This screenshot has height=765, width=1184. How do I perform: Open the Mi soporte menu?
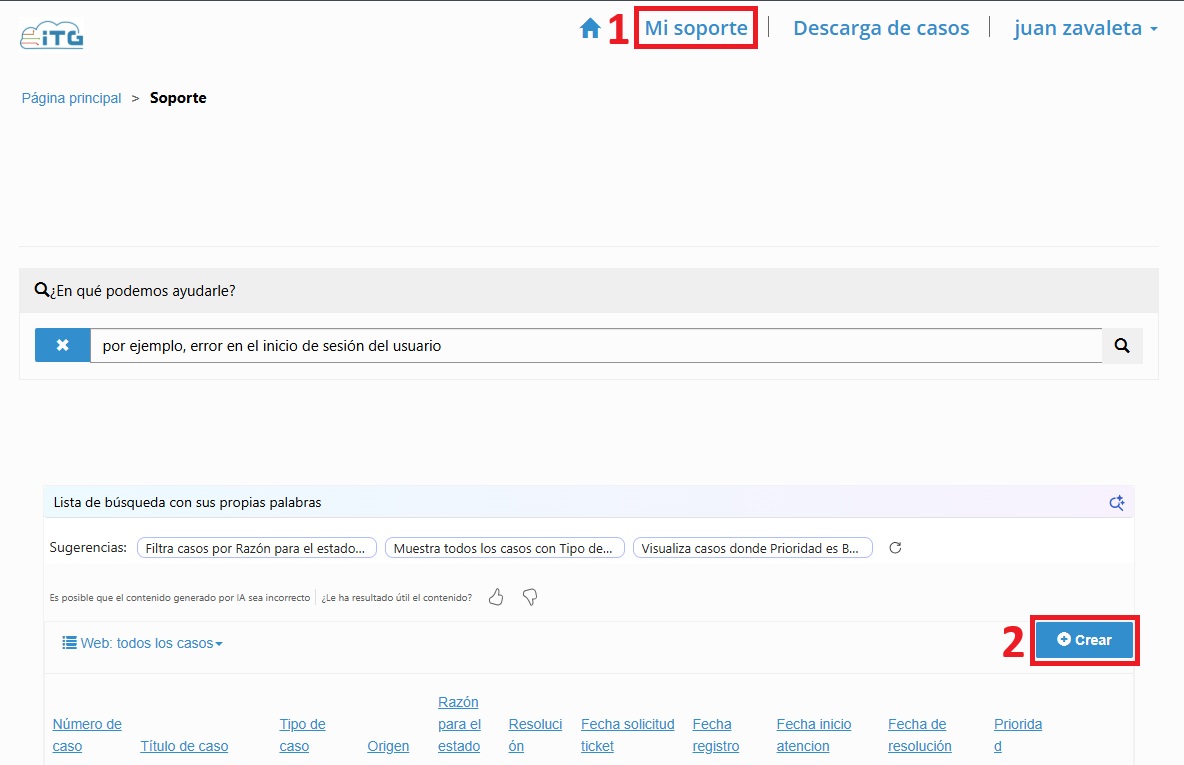(x=696, y=29)
